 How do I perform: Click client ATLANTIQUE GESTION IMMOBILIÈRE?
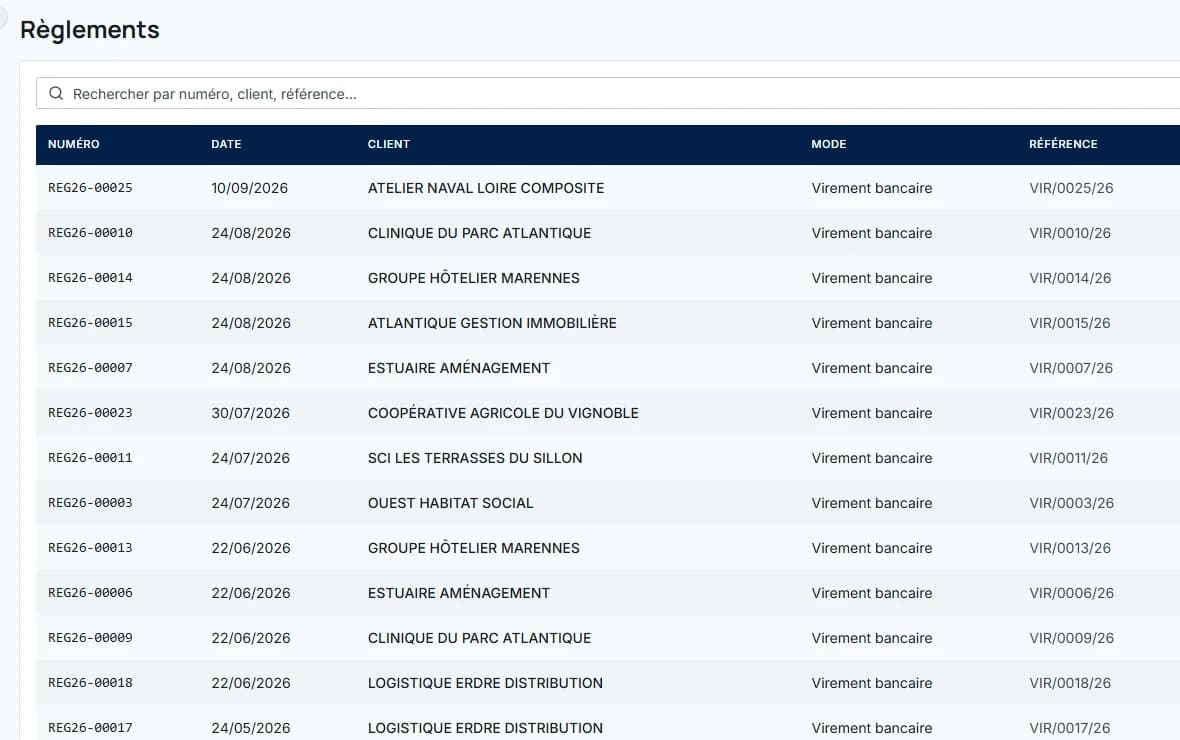[x=492, y=323]
